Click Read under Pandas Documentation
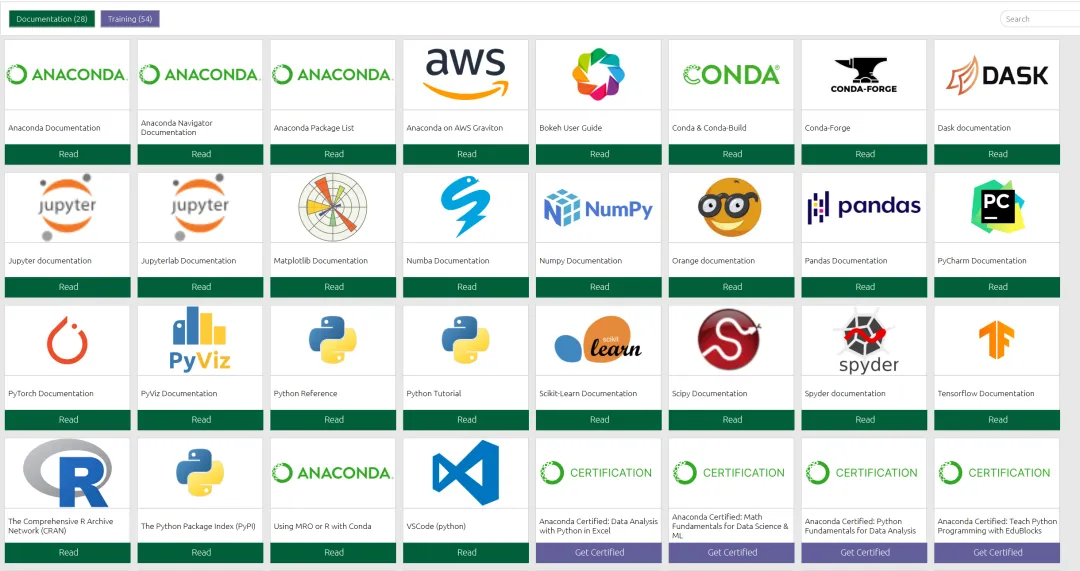1080x571 pixels. (864, 287)
